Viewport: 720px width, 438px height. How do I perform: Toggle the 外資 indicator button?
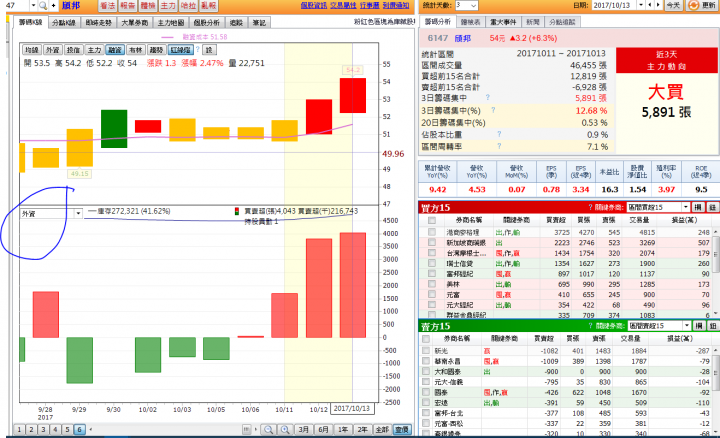(53, 50)
